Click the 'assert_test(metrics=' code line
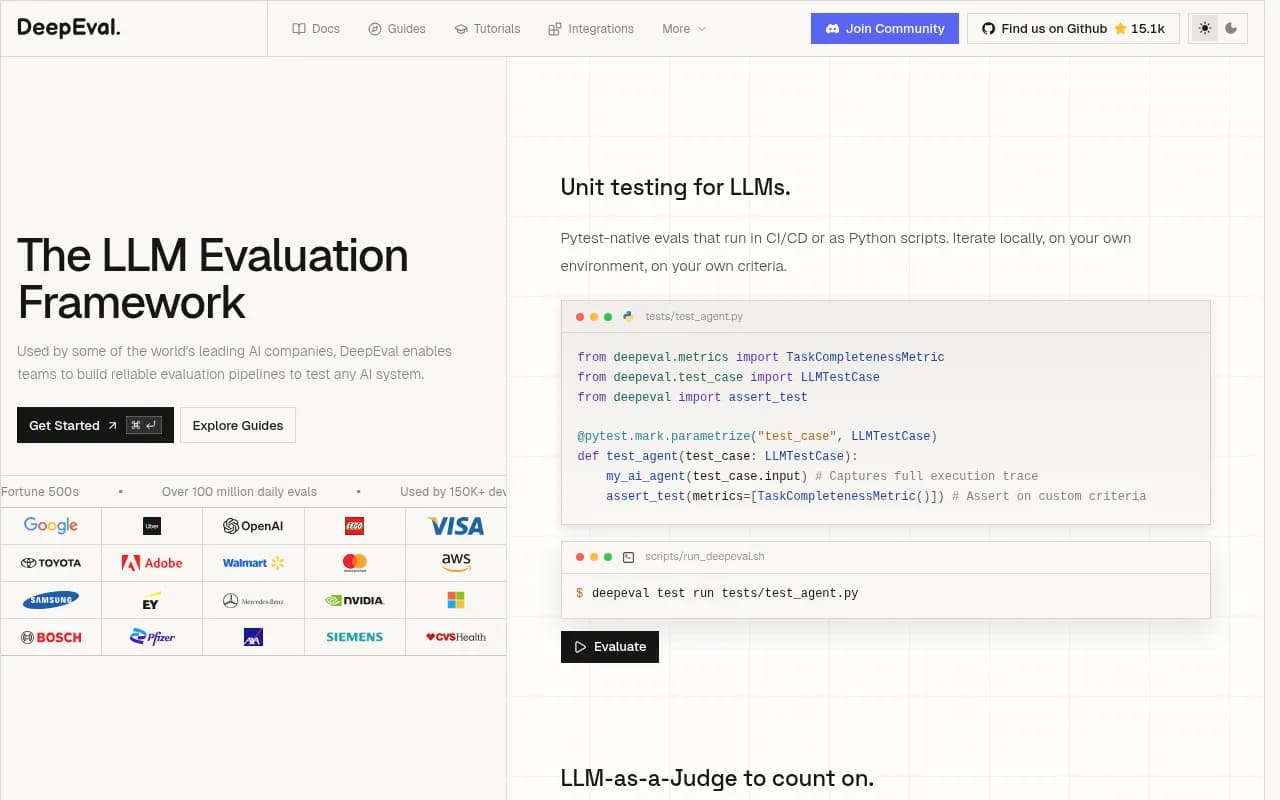The width and height of the screenshot is (1280, 800). click(x=876, y=496)
